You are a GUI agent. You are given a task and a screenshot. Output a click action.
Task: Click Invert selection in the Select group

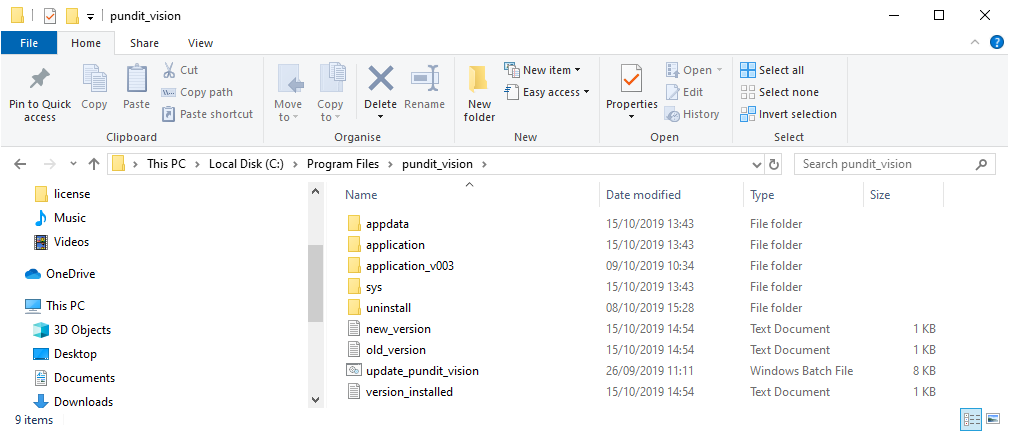click(x=788, y=114)
